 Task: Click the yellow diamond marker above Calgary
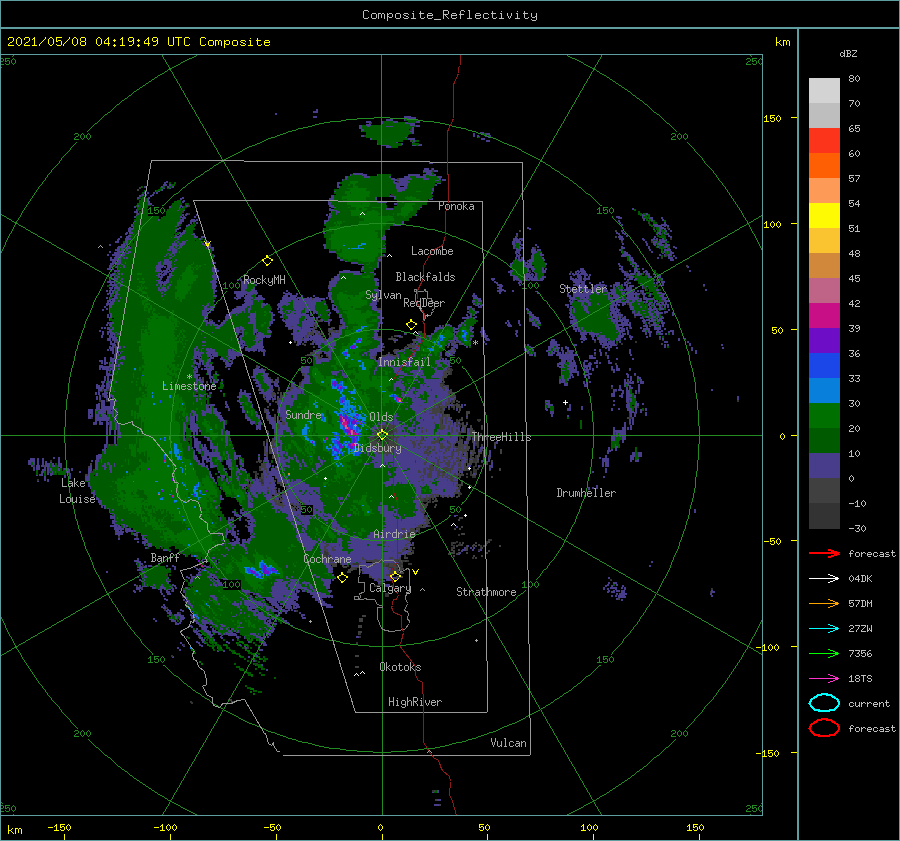pos(395,576)
